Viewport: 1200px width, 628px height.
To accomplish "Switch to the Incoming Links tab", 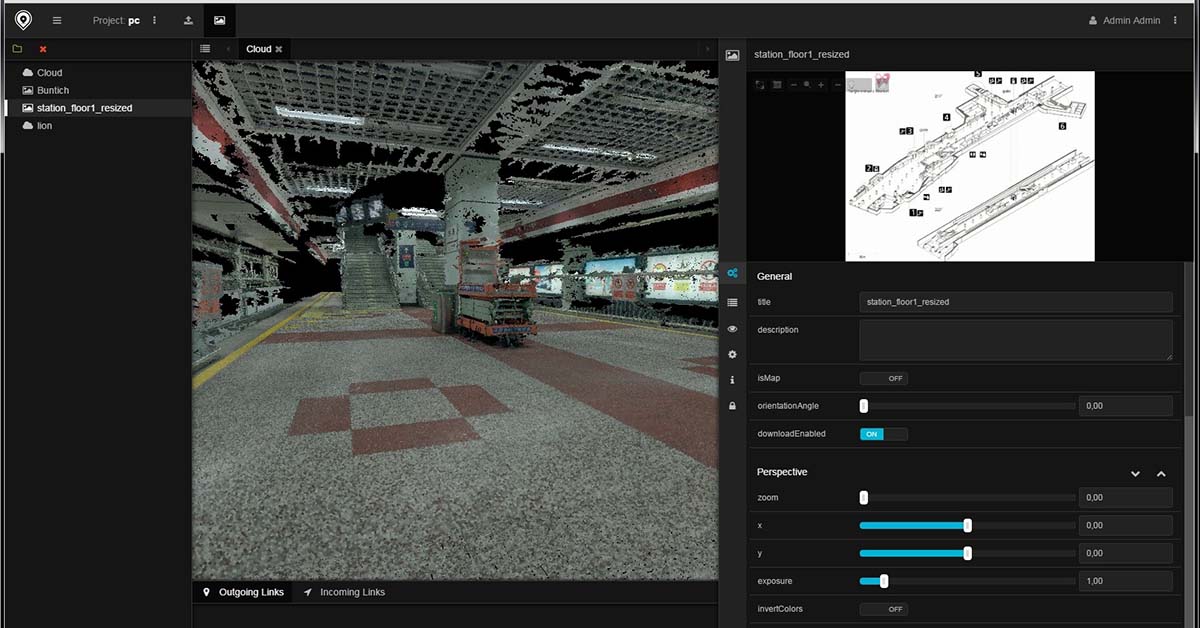I will pyautogui.click(x=344, y=592).
